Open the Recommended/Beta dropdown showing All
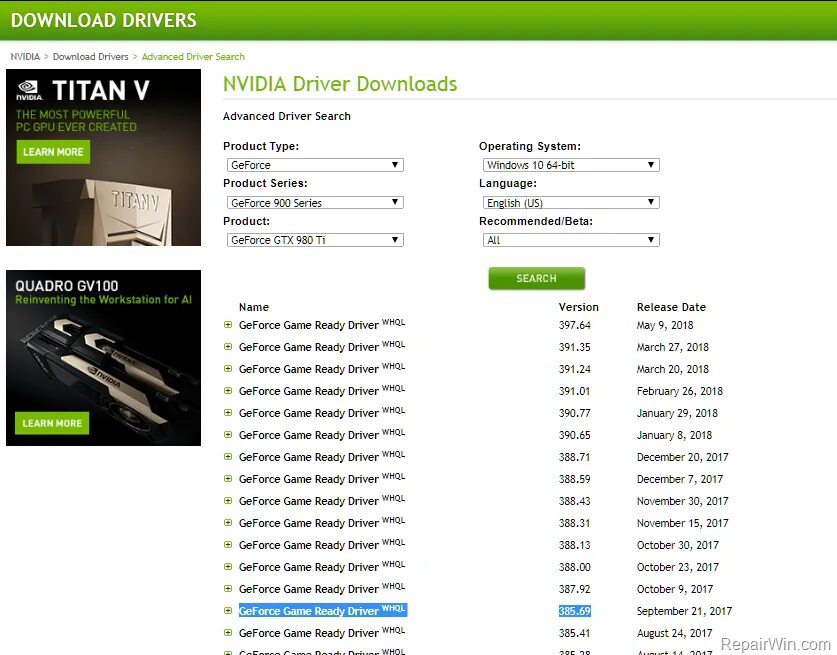Screen dimensions: 837x655 [x=571, y=240]
